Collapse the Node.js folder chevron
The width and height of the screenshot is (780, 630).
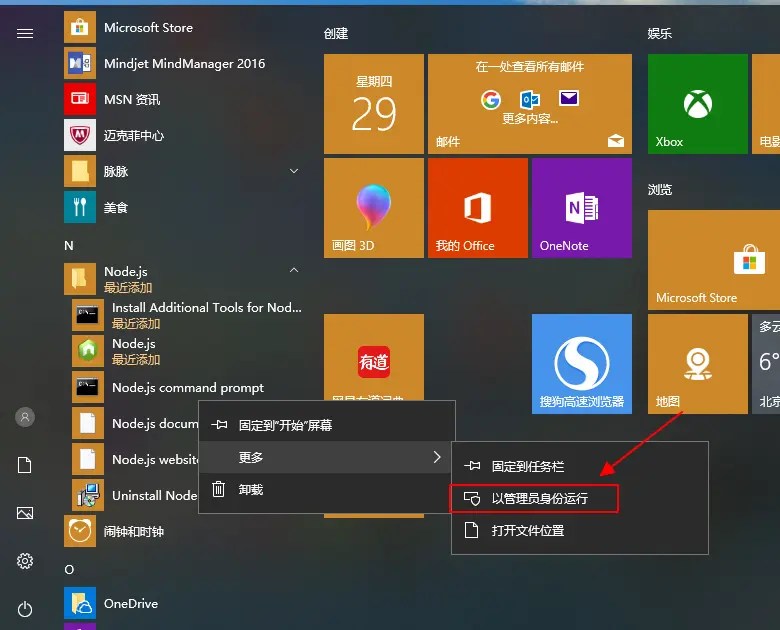pos(294,270)
